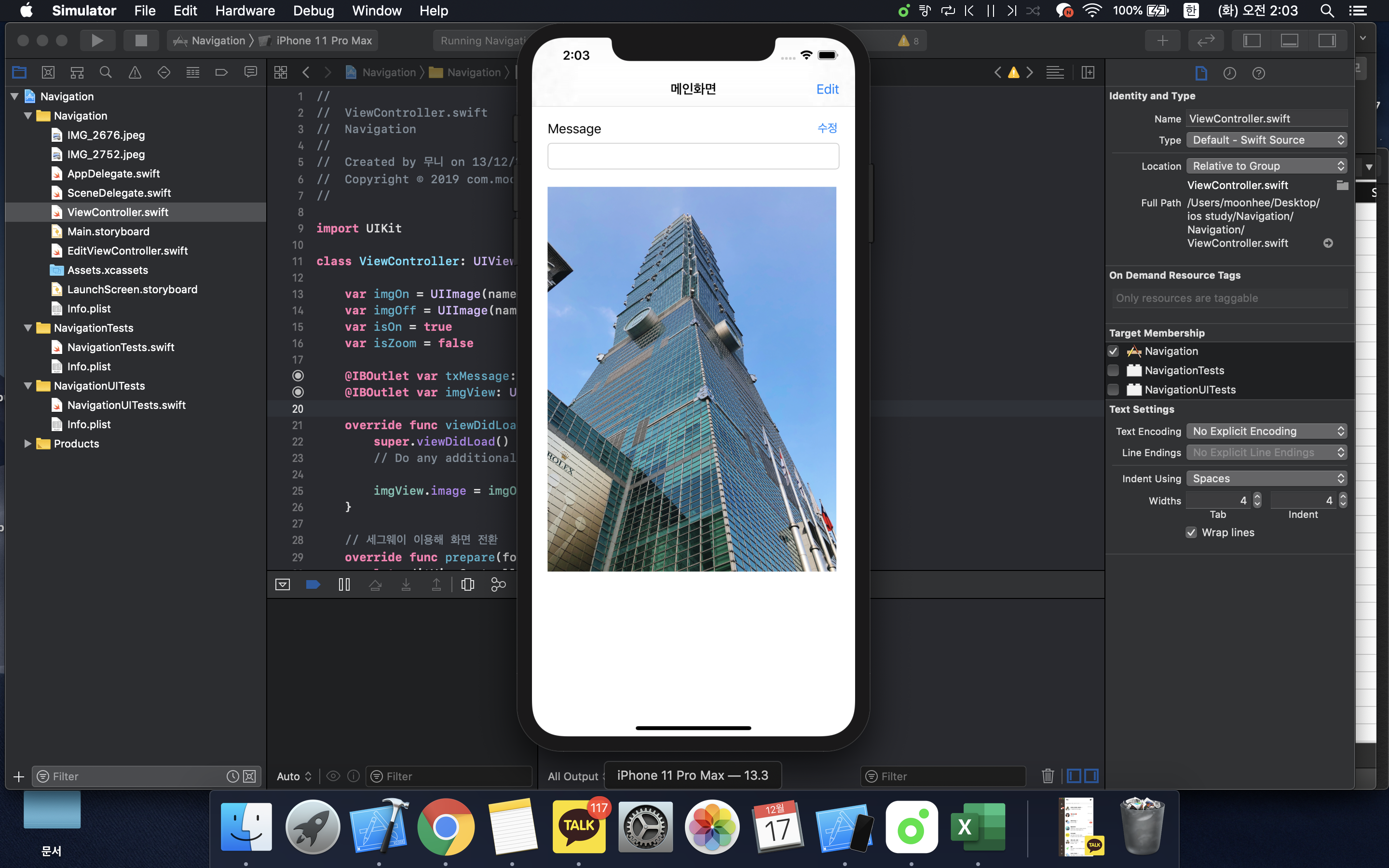The image size is (1389, 868).
Task: Expand the Products folder
Action: point(27,444)
